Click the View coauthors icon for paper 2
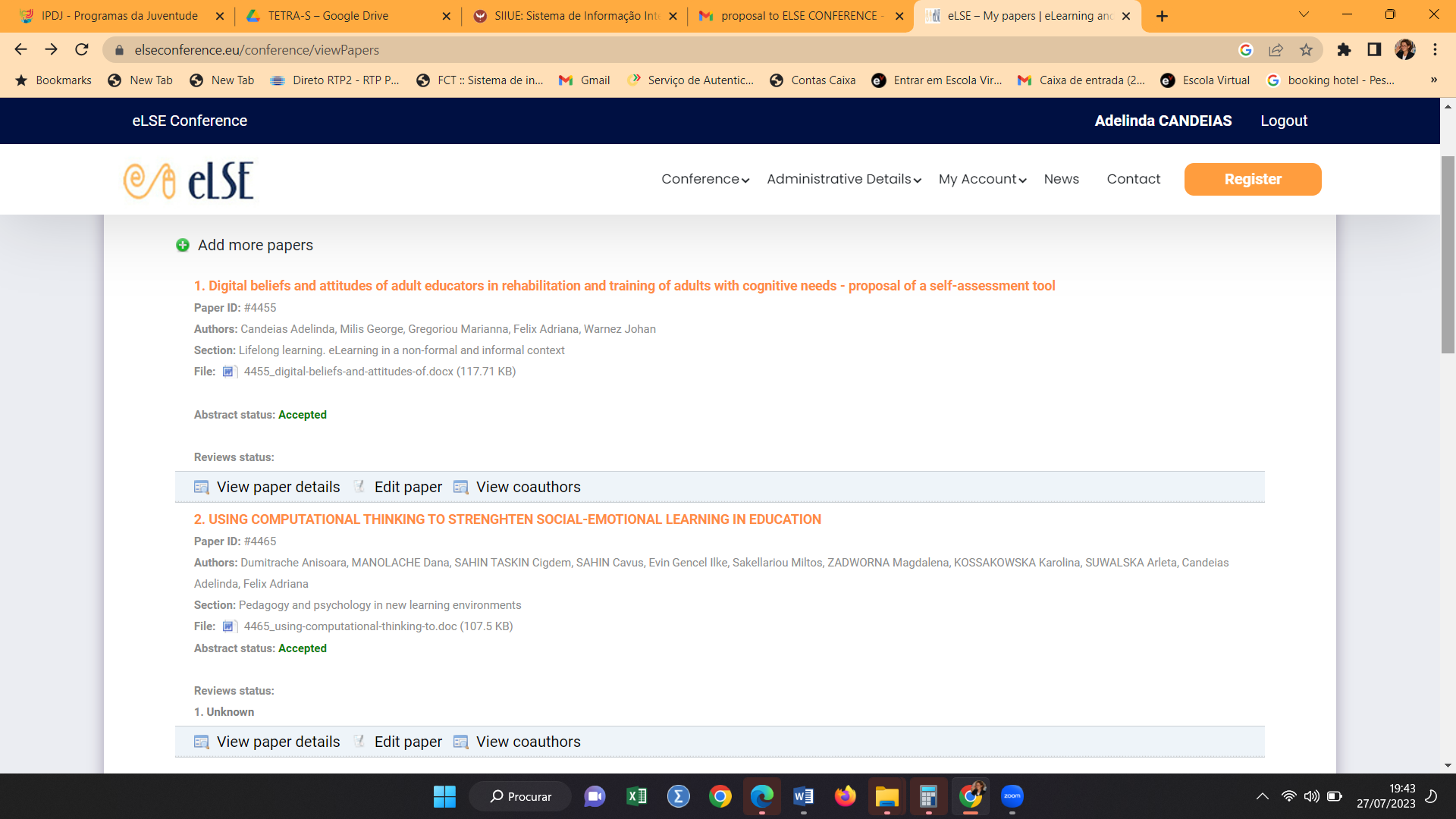This screenshot has height=819, width=1456. pos(460,742)
